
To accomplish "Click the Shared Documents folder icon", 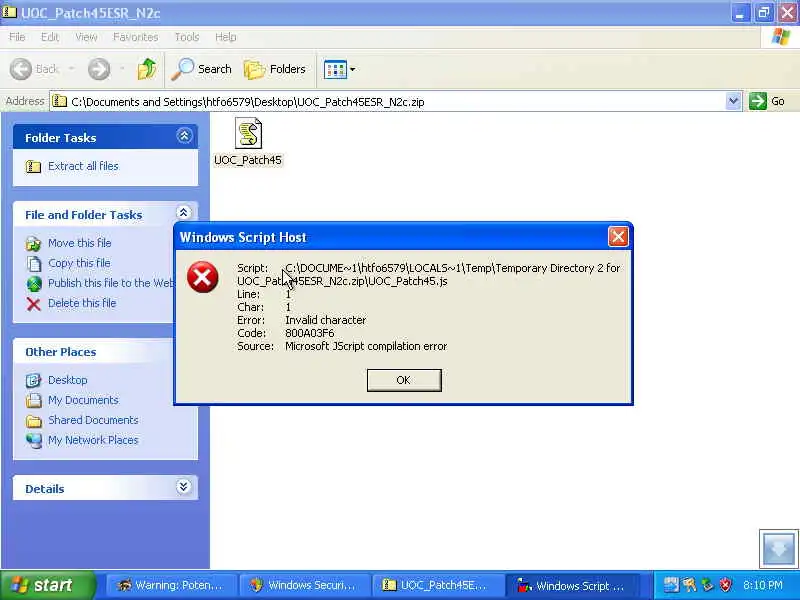I will (x=34, y=421).
